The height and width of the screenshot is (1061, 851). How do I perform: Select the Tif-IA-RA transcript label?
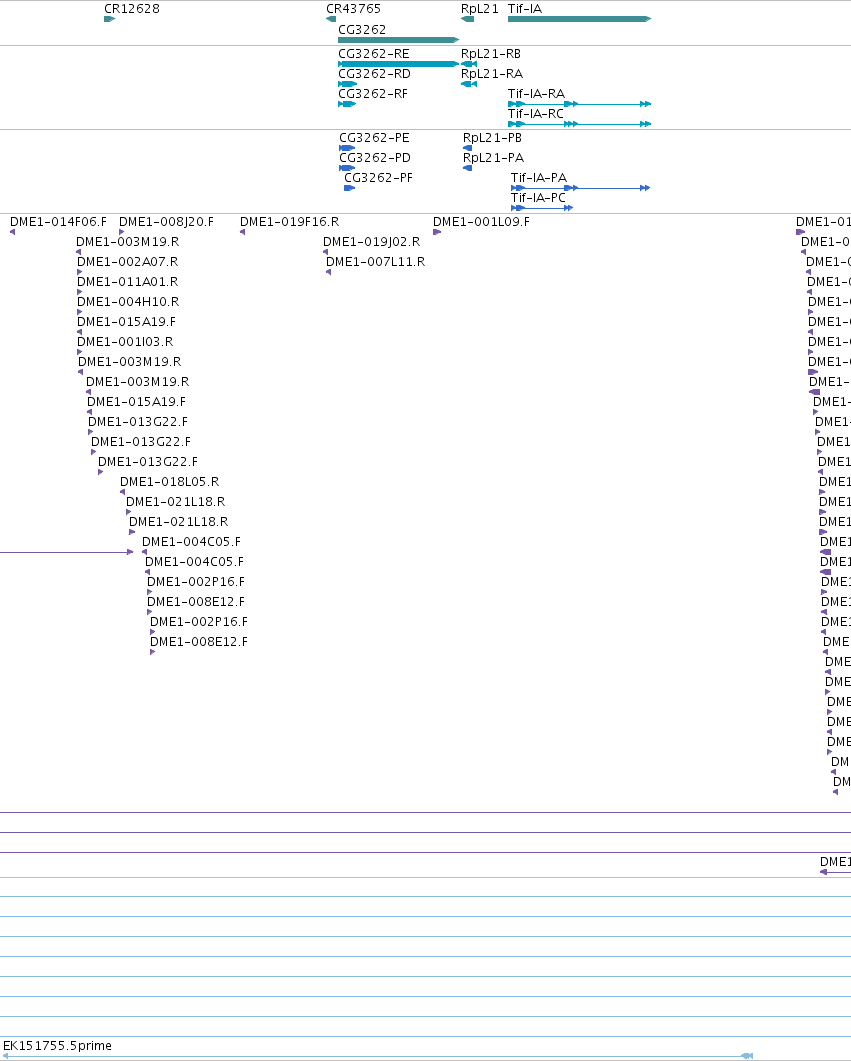point(536,93)
